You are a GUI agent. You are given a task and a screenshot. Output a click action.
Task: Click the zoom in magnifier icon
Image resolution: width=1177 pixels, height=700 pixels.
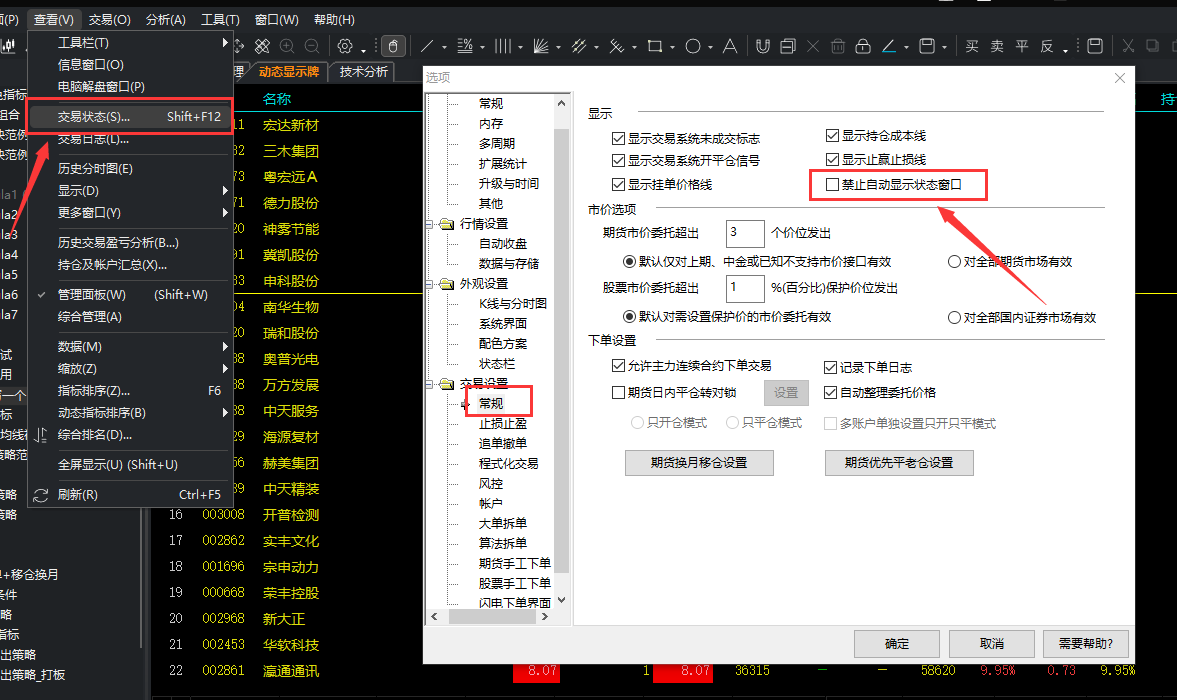pos(287,47)
